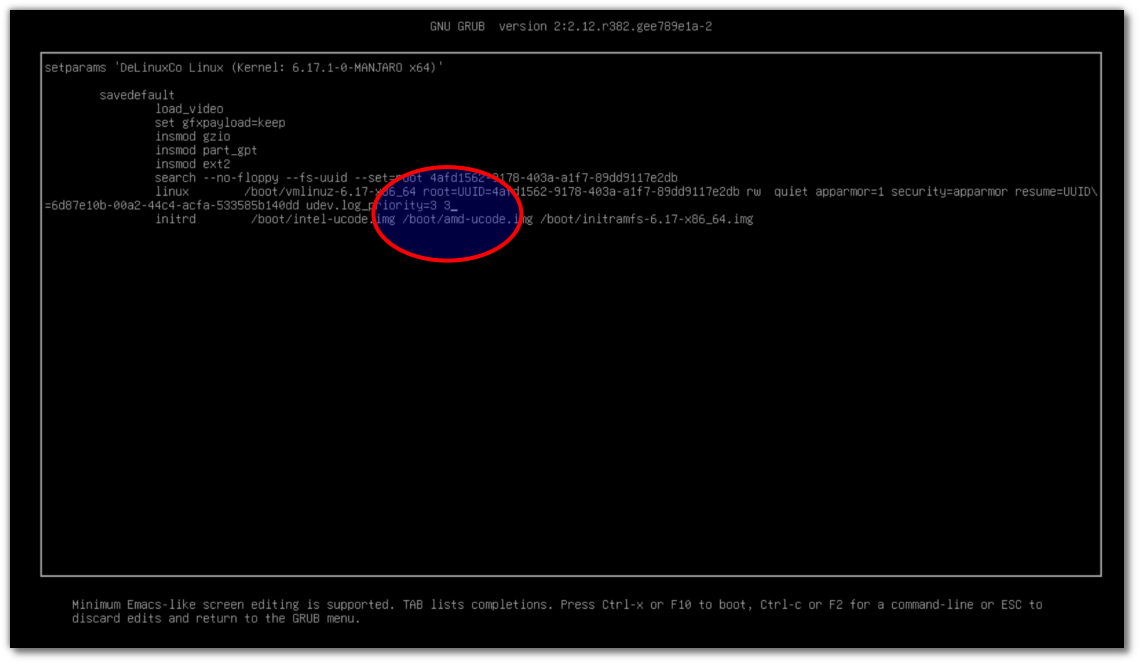This screenshot has width=1140, height=664.
Task: Place cursor on the savedefault line
Action: pyautogui.click(x=137, y=95)
